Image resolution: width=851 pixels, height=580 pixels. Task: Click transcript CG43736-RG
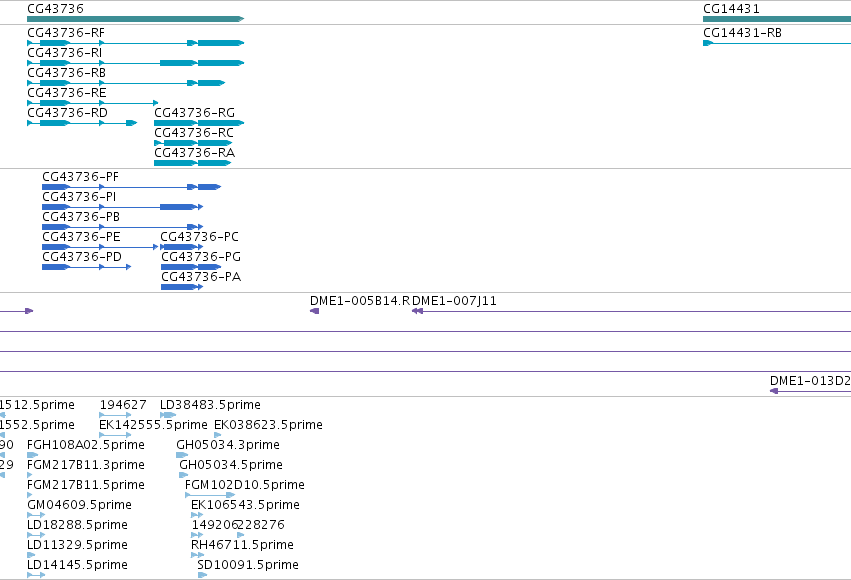point(199,123)
